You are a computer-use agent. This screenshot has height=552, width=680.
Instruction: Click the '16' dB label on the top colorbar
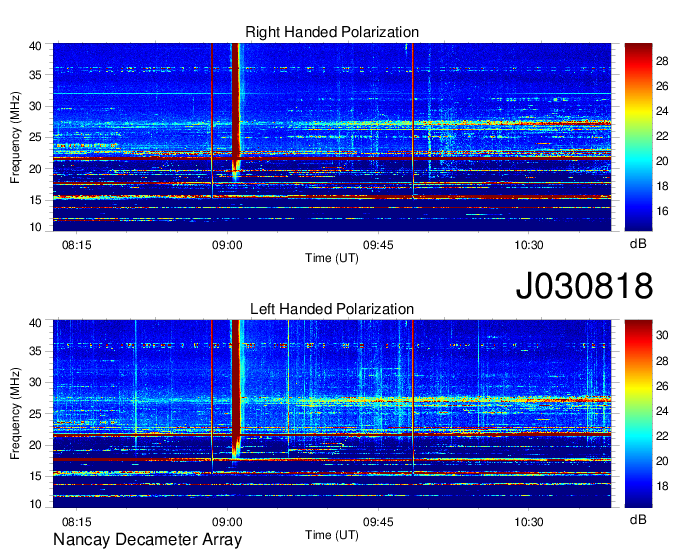coord(662,211)
